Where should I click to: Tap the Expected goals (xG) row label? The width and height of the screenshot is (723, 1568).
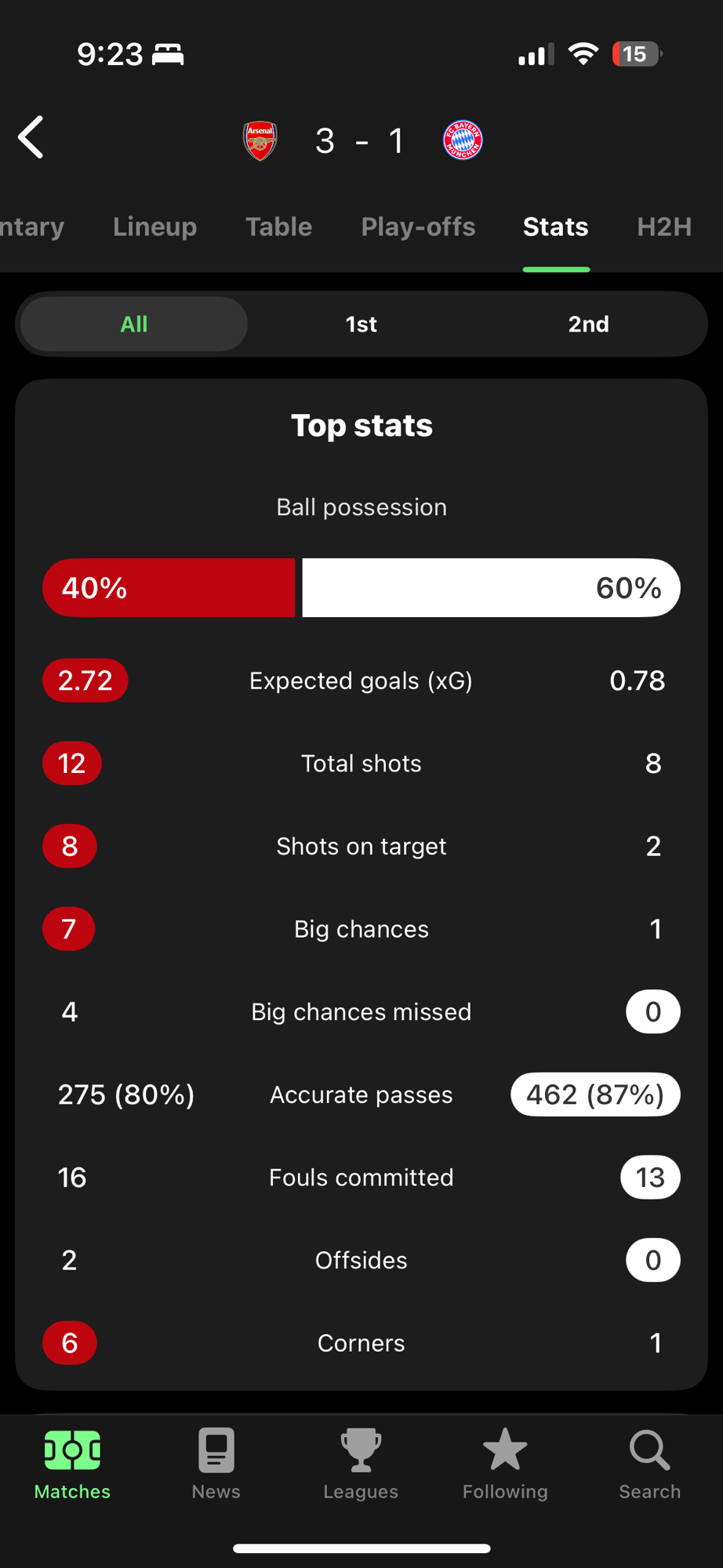coord(361,681)
